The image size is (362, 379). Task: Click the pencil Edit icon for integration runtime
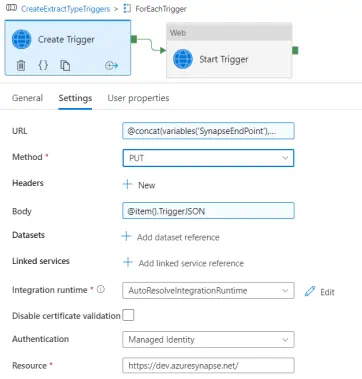pos(310,291)
